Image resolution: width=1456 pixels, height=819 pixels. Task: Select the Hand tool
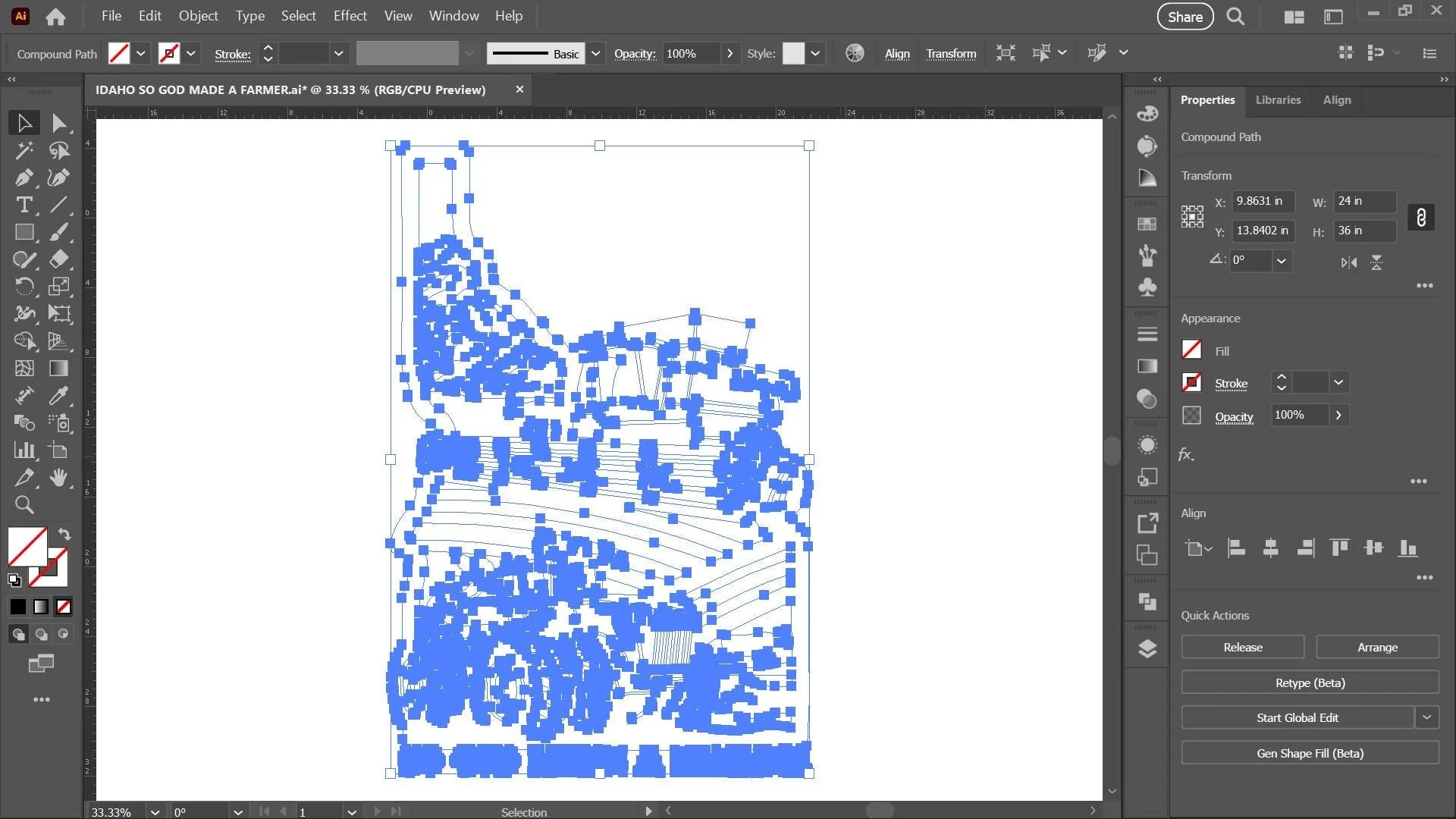click(x=58, y=478)
